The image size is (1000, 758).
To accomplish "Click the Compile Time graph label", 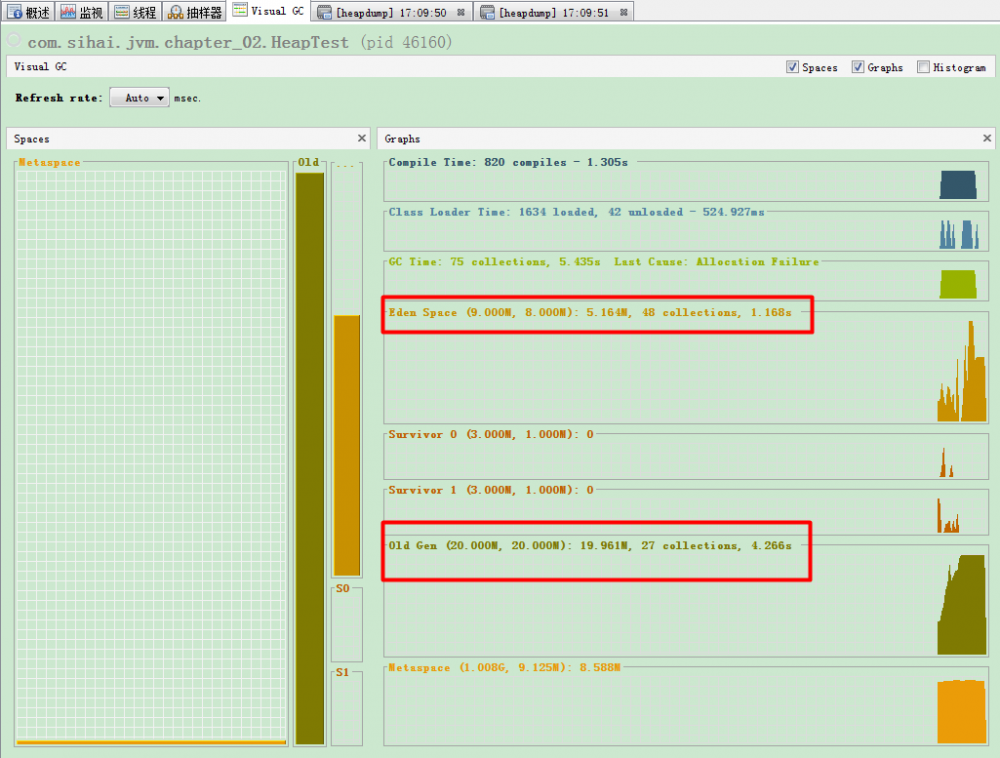I will 508,162.
